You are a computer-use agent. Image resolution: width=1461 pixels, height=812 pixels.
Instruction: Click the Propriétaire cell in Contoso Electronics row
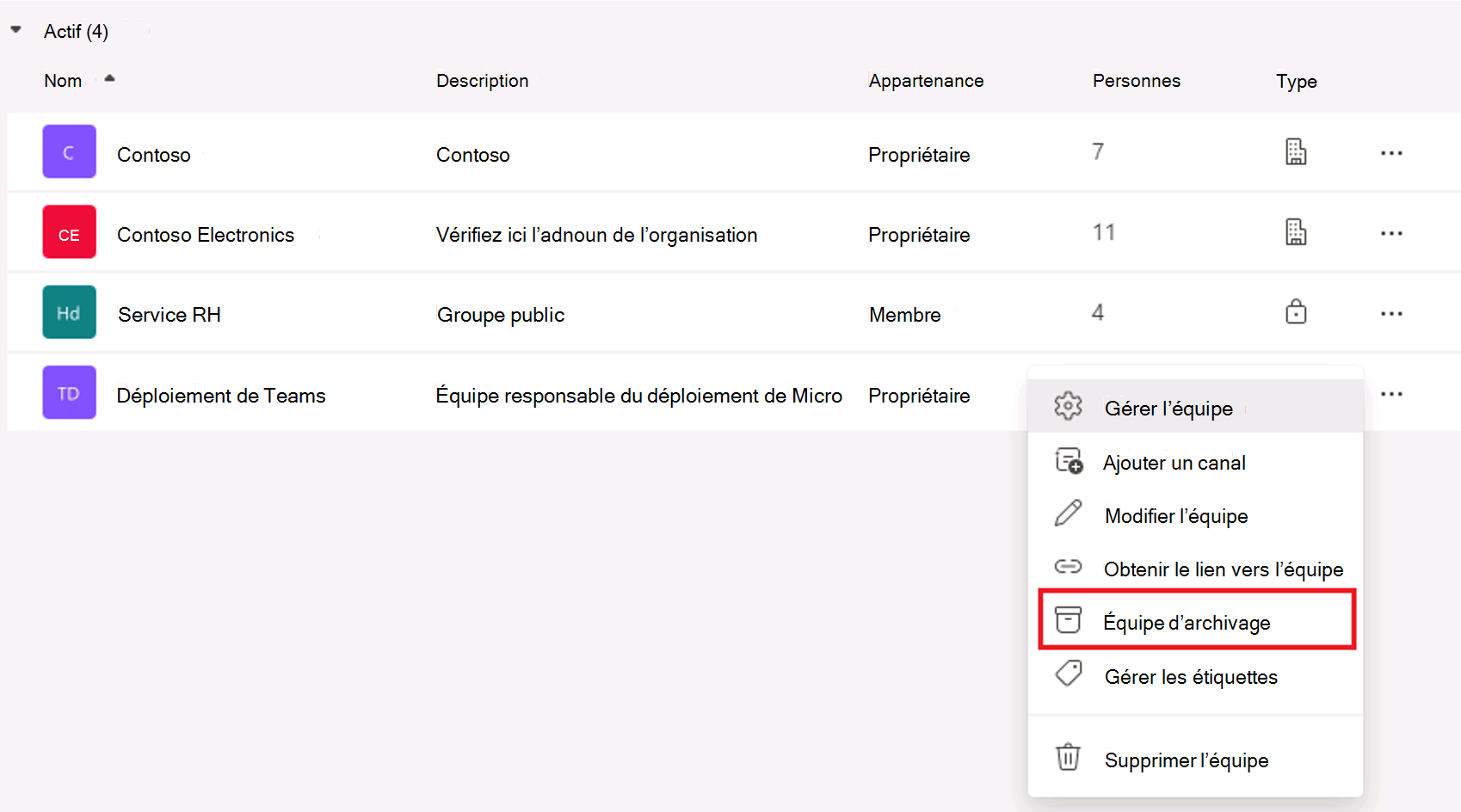pos(919,235)
